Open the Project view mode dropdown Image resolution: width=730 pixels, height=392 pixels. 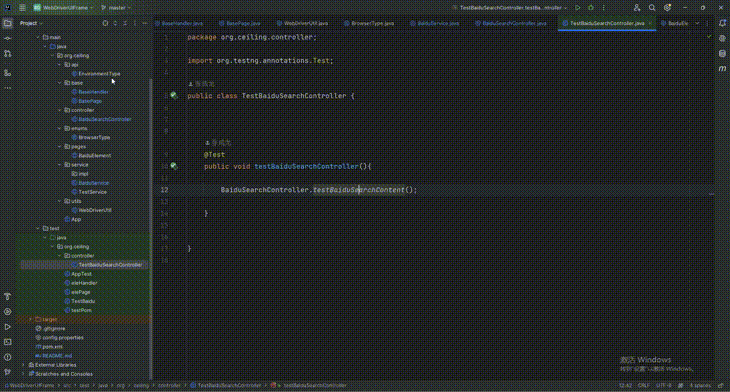point(31,23)
